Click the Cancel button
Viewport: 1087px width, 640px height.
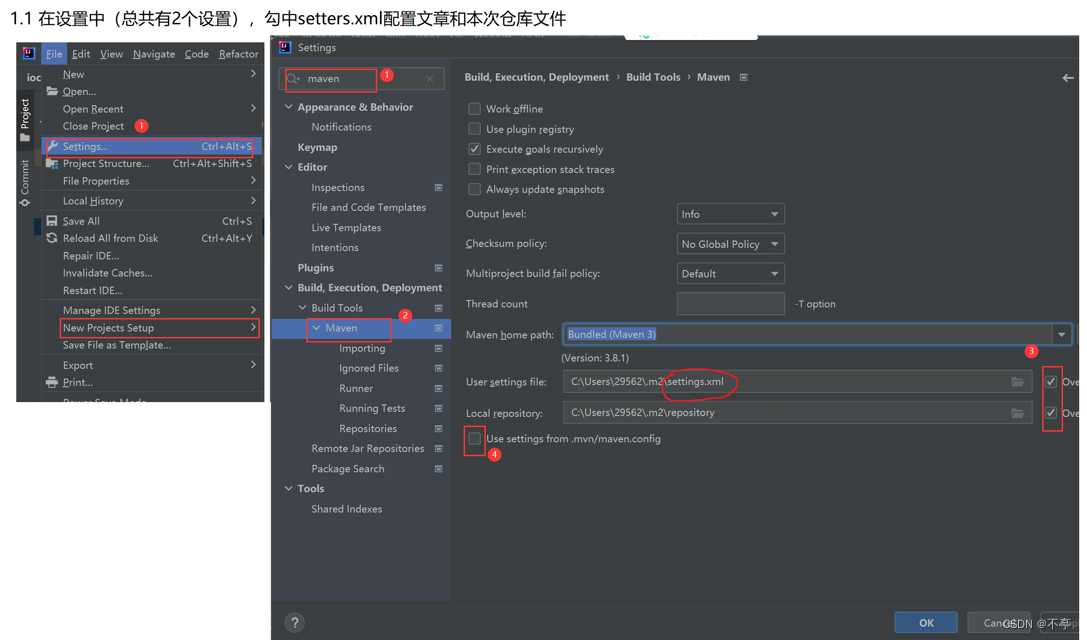(1001, 623)
